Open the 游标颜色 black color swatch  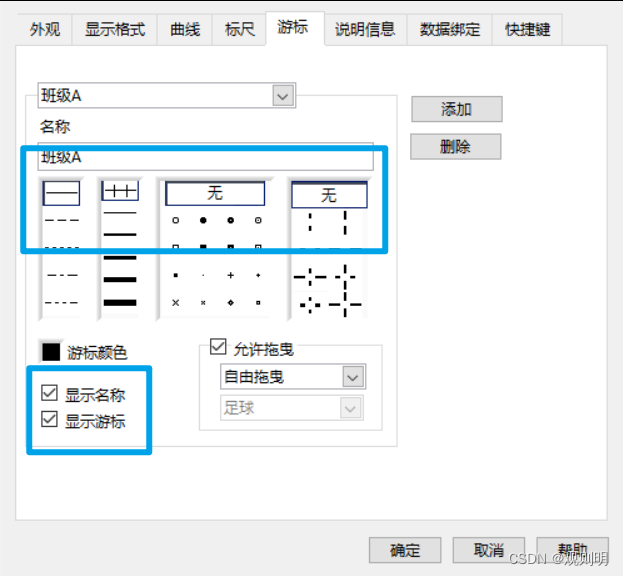[51, 352]
